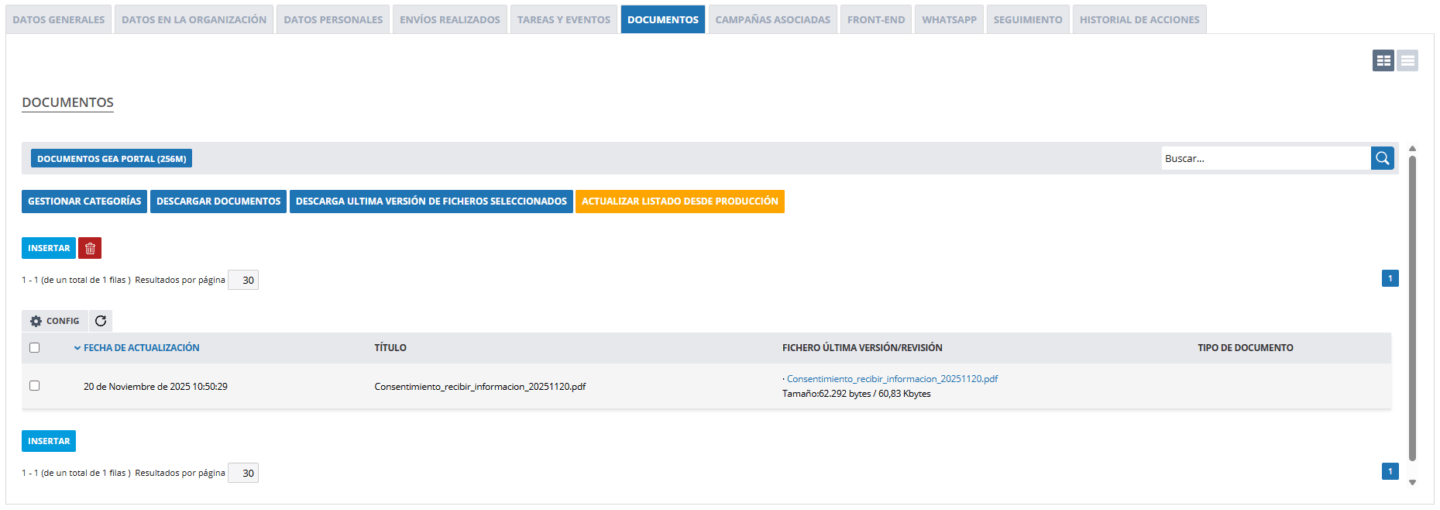Open CONFIG gear settings
This screenshot has height=510, width=1440.
(55, 321)
